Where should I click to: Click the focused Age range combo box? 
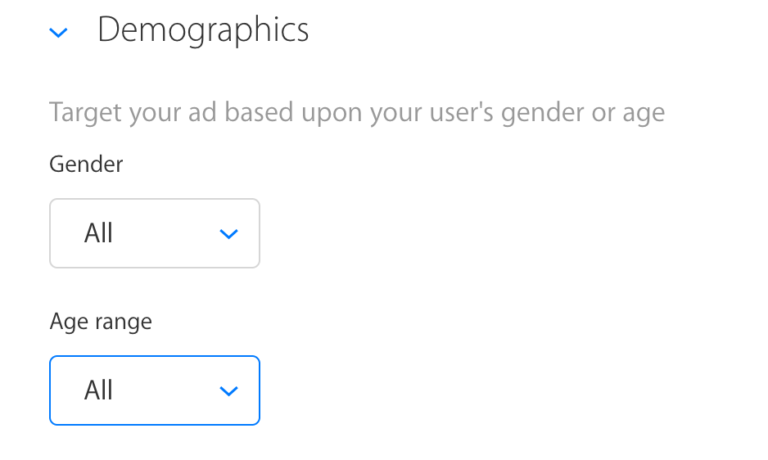point(154,390)
